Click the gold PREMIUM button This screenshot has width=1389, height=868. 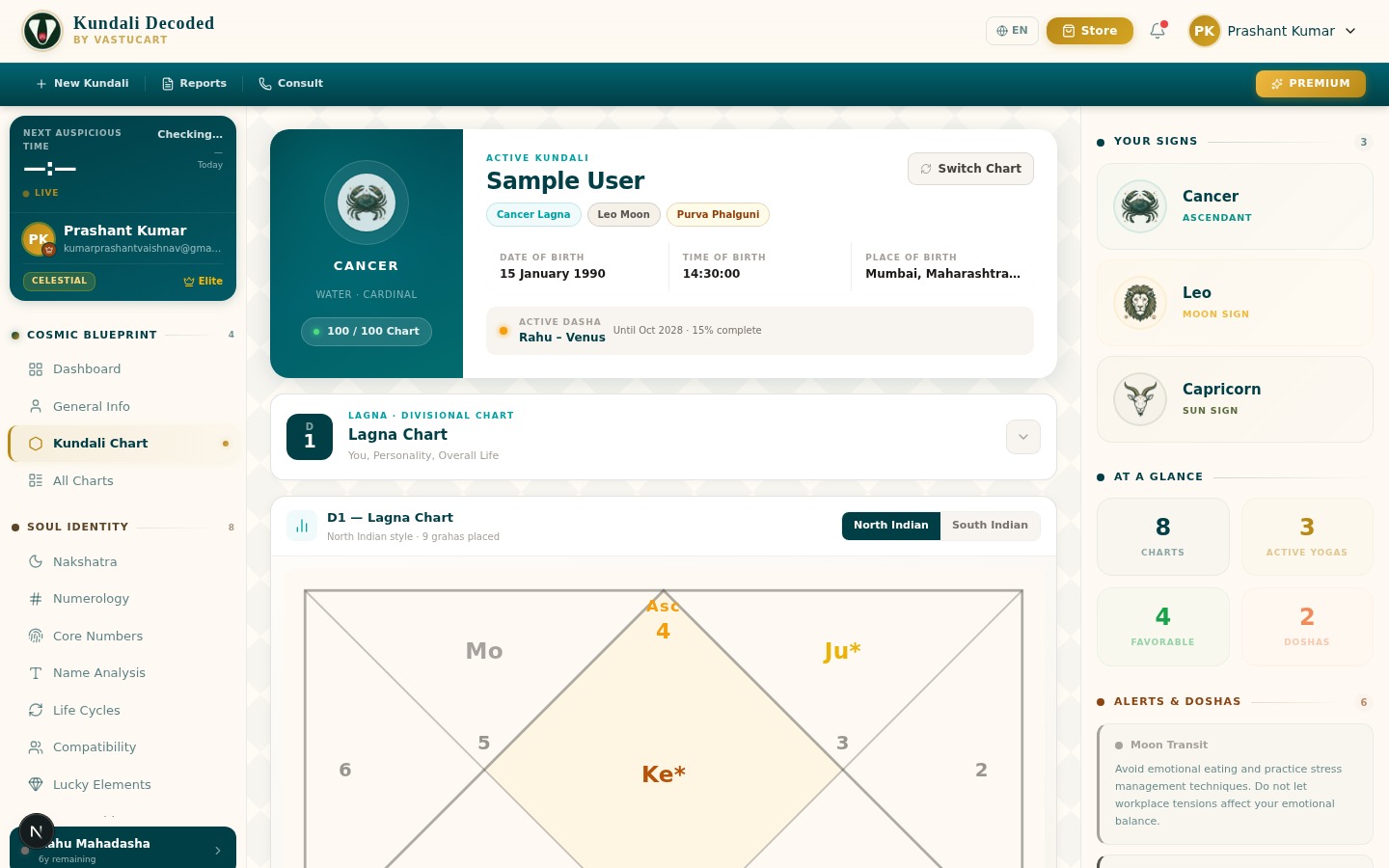1310,84
